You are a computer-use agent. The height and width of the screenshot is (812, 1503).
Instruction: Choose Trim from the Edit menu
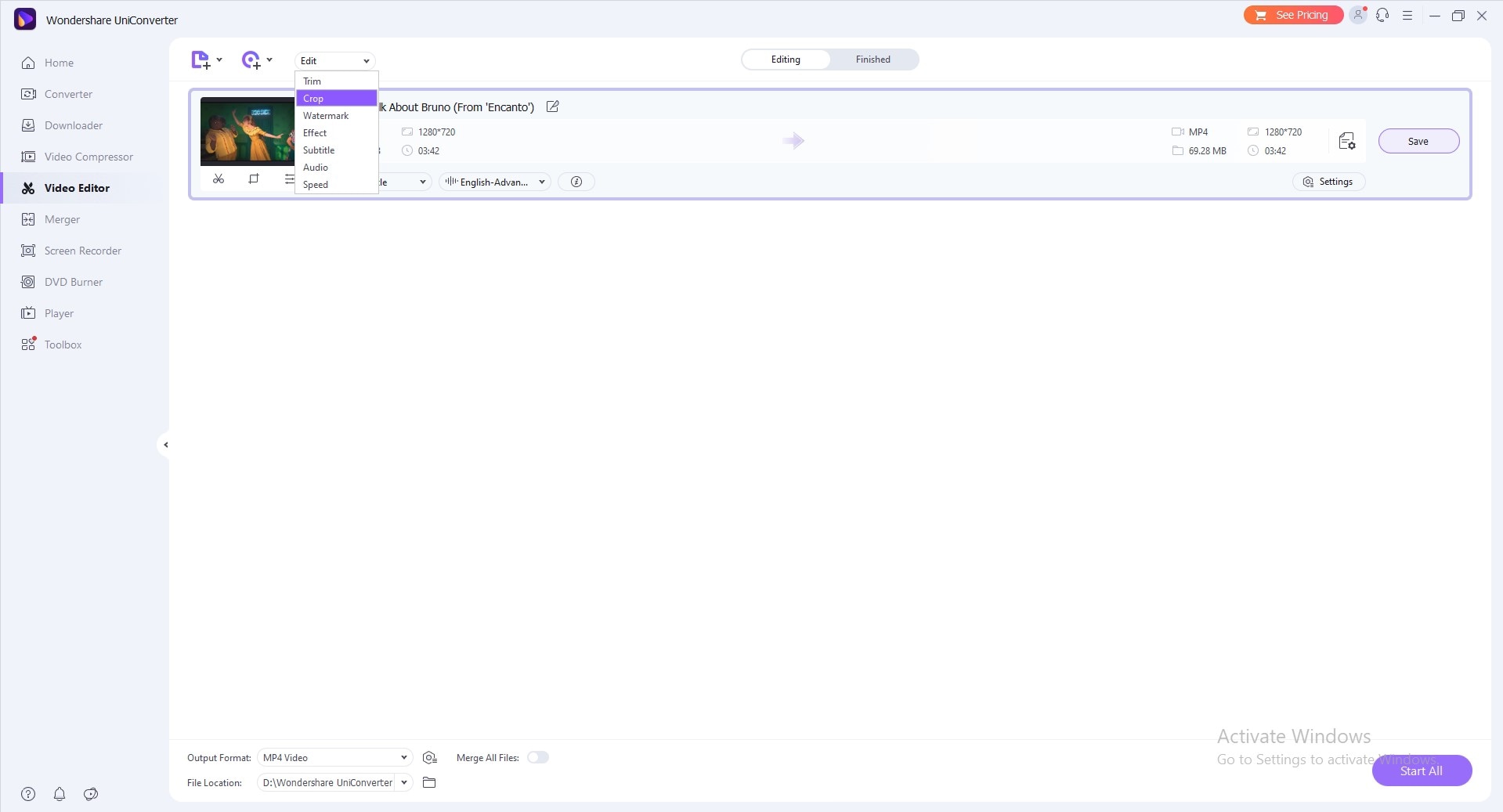click(x=337, y=81)
